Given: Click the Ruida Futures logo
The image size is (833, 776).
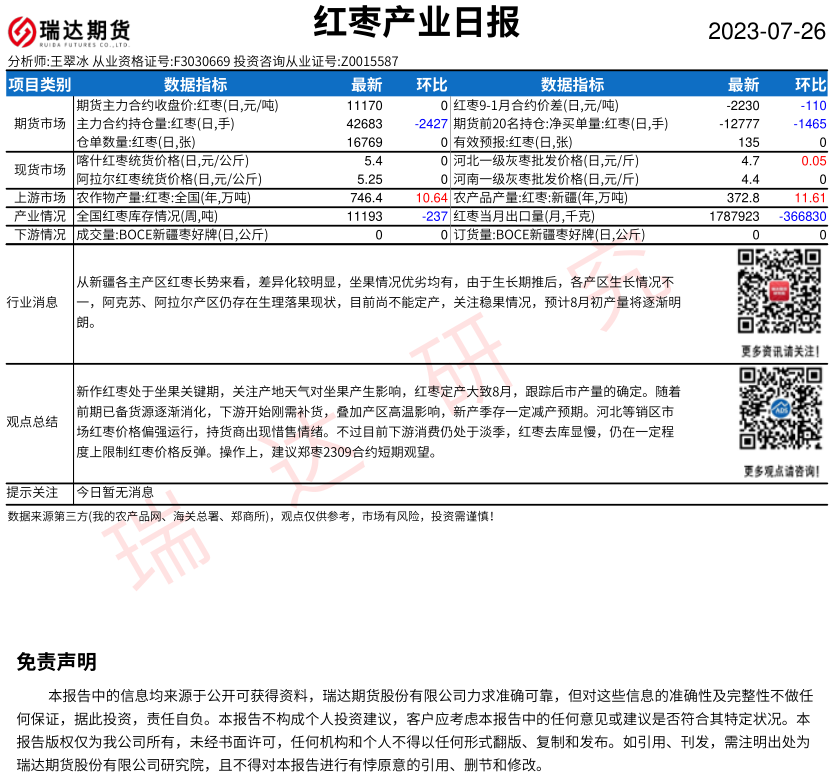Looking at the screenshot, I should coord(69,33).
